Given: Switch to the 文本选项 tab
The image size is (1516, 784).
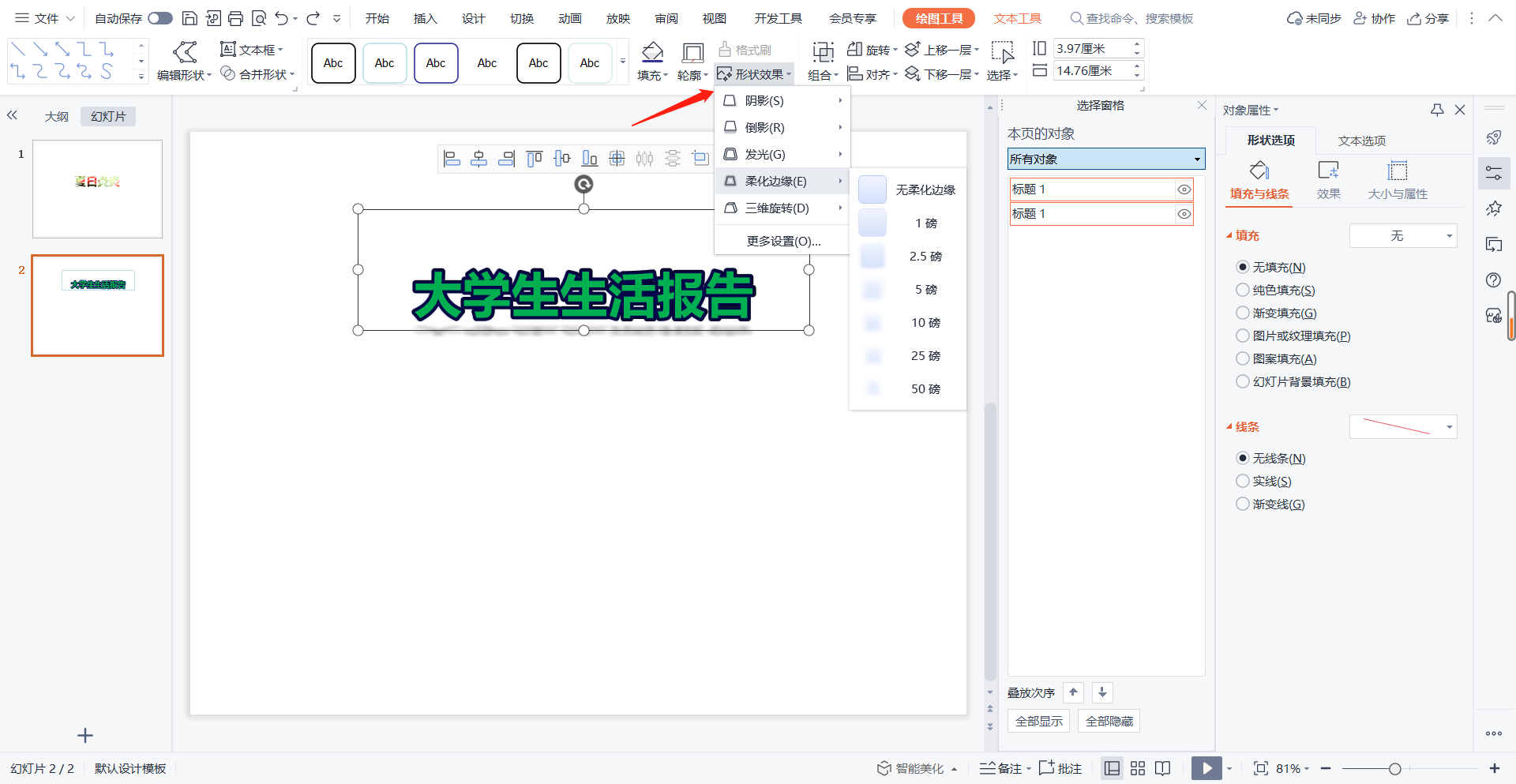Looking at the screenshot, I should pyautogui.click(x=1361, y=141).
